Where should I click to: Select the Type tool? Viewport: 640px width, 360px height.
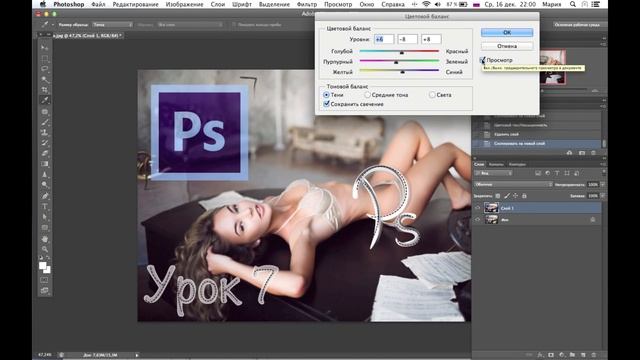click(x=44, y=207)
